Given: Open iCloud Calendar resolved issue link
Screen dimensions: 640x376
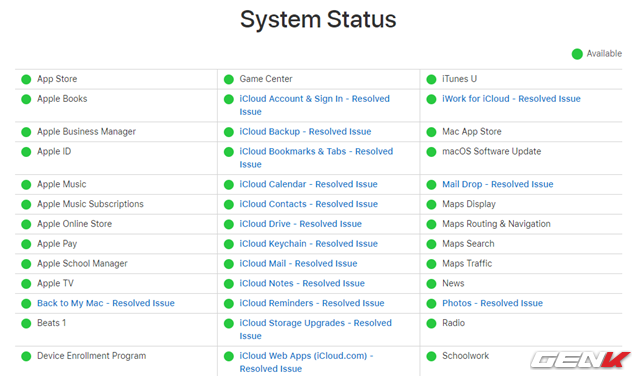Looking at the screenshot, I should [x=308, y=185].
